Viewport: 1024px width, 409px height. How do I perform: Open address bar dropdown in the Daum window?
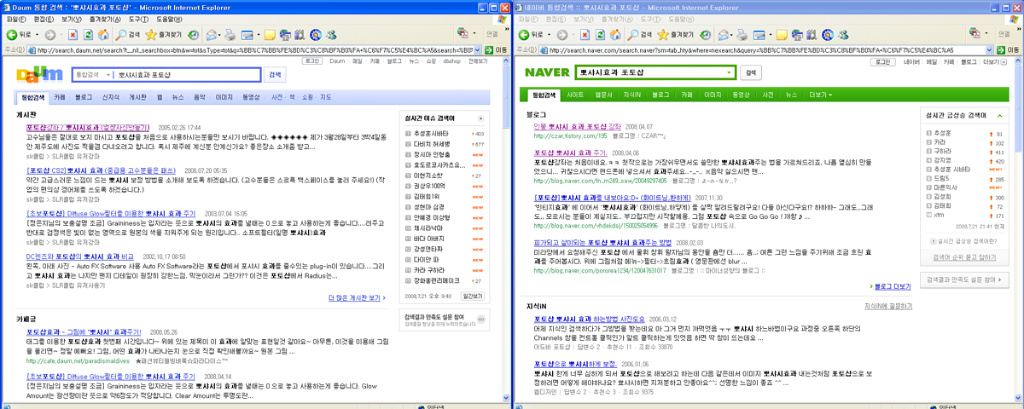(x=477, y=50)
